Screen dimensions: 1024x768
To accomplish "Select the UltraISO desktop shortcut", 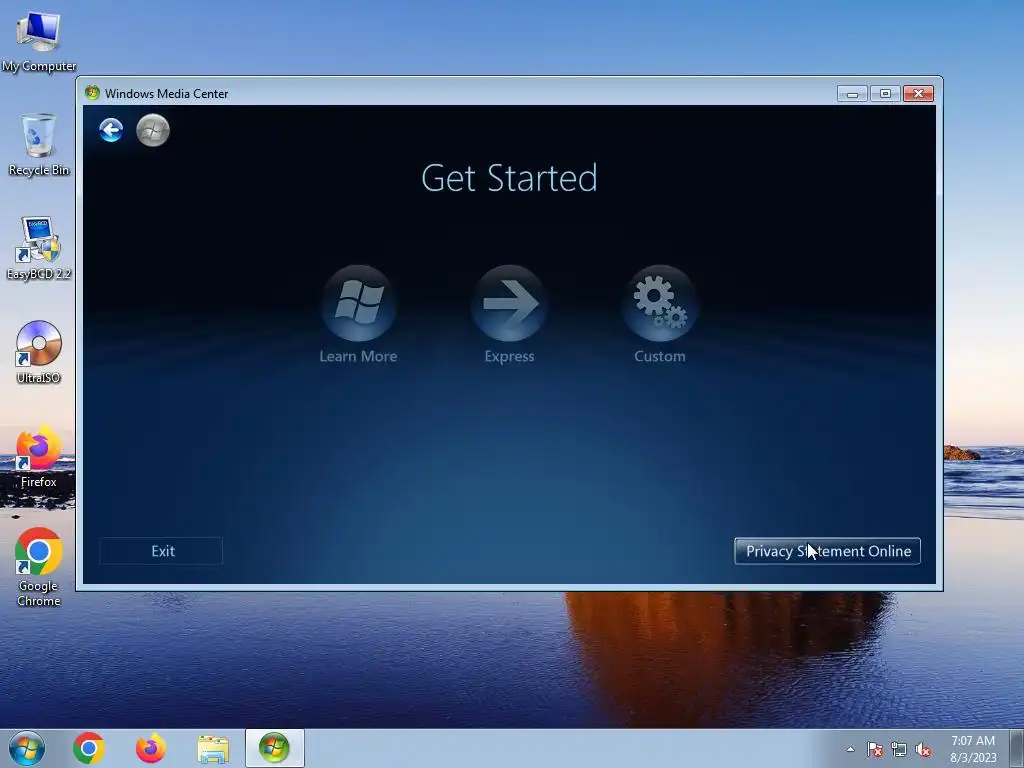I will (39, 353).
